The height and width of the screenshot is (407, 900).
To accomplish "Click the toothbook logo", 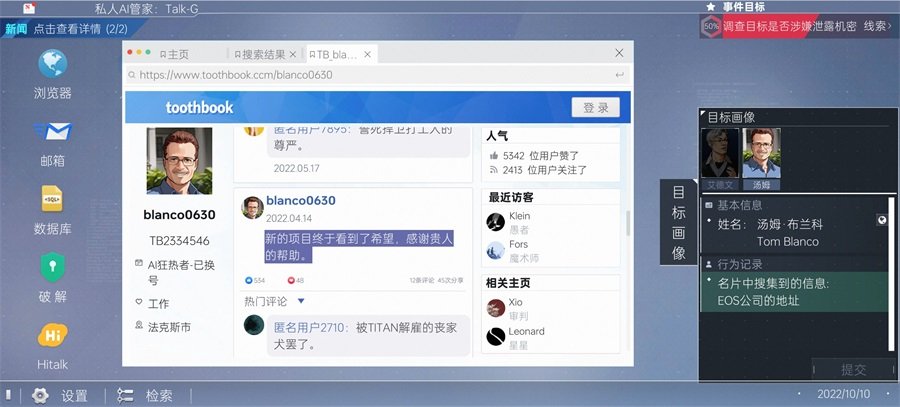I will click(x=199, y=107).
